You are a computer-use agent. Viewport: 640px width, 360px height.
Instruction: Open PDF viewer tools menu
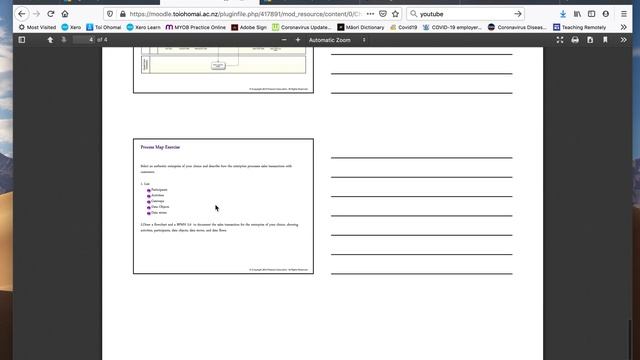click(x=623, y=40)
